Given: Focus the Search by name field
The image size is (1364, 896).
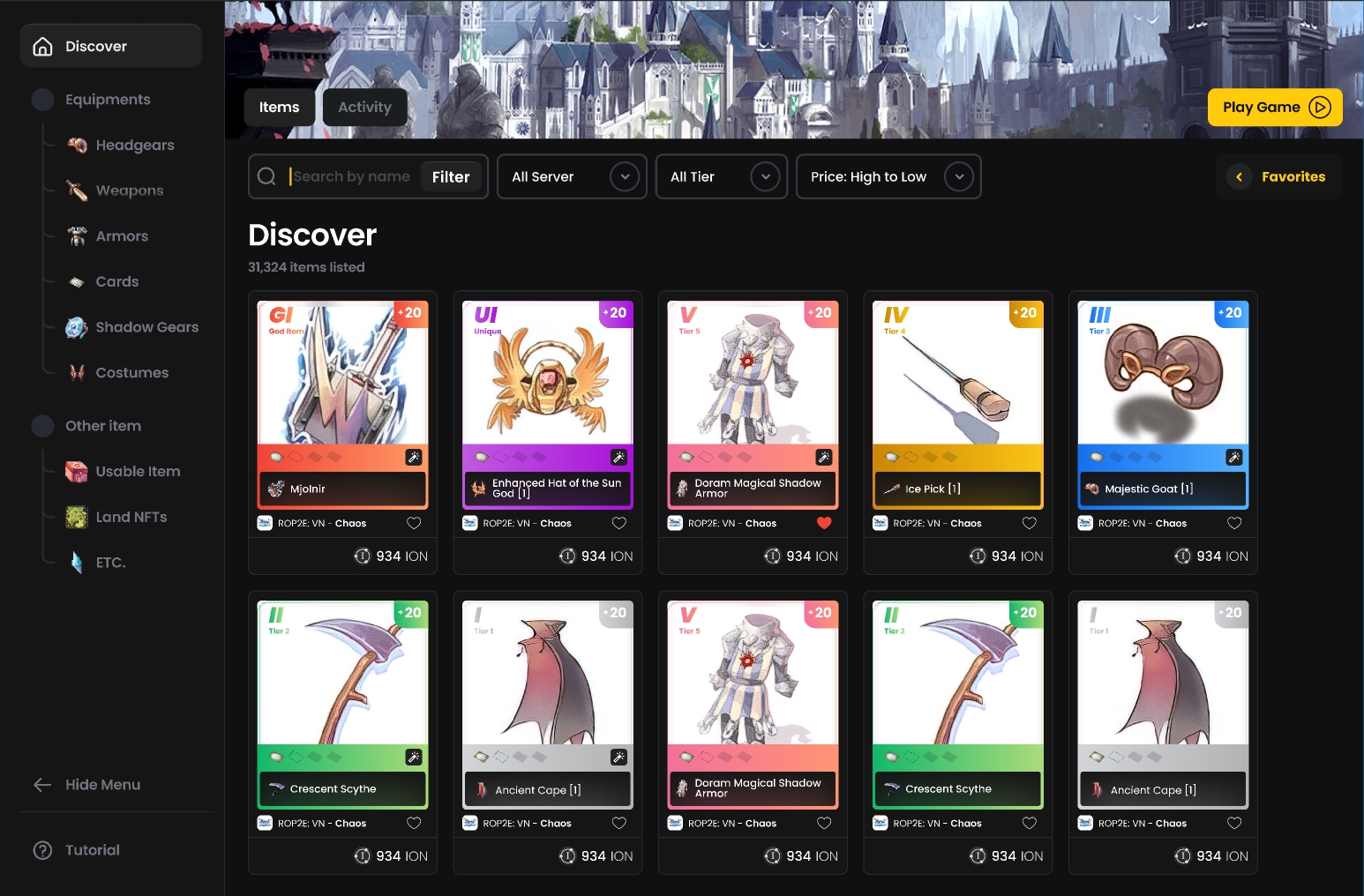Looking at the screenshot, I should tap(351, 176).
